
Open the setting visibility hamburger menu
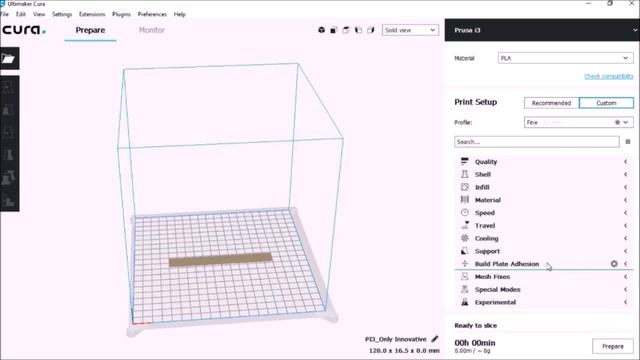628,142
